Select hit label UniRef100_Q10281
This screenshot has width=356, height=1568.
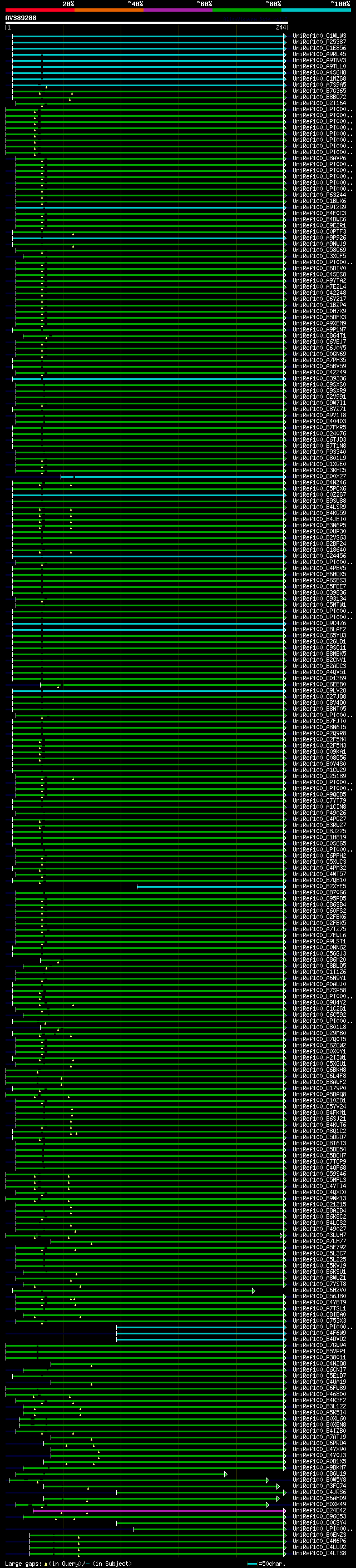coord(319,1101)
